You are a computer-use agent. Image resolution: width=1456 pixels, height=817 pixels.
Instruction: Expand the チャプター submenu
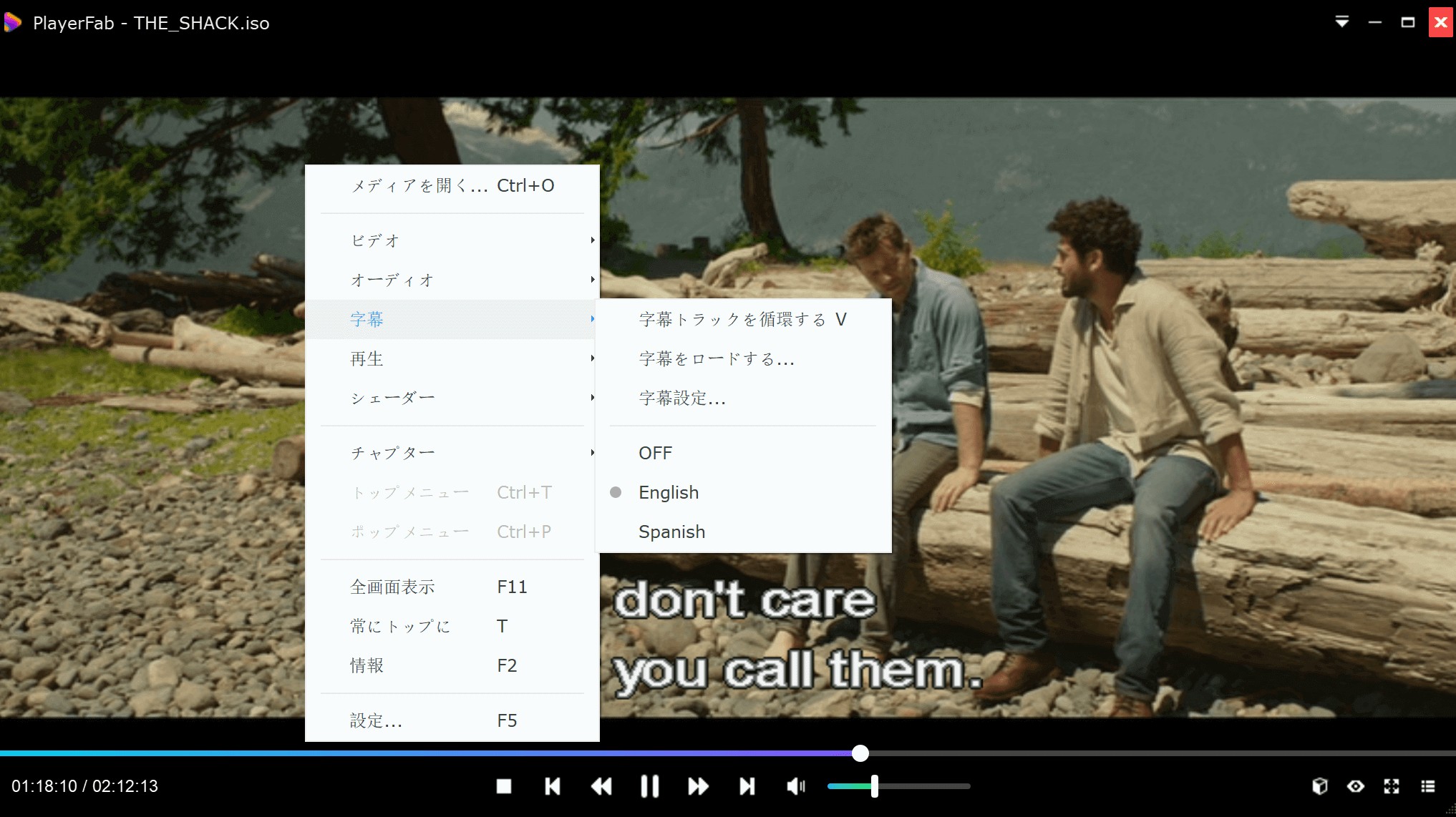[452, 453]
